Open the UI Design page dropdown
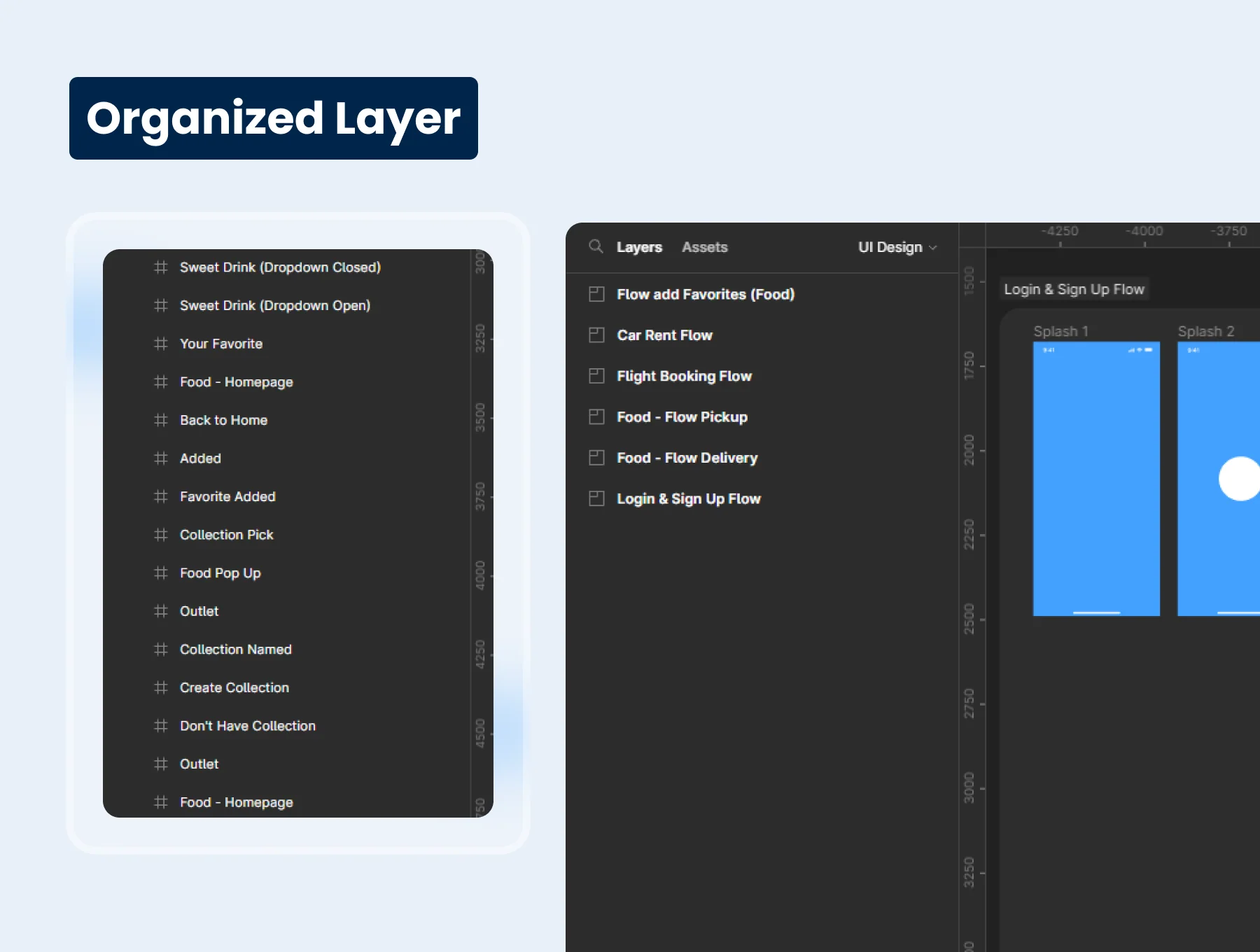 pos(897,247)
